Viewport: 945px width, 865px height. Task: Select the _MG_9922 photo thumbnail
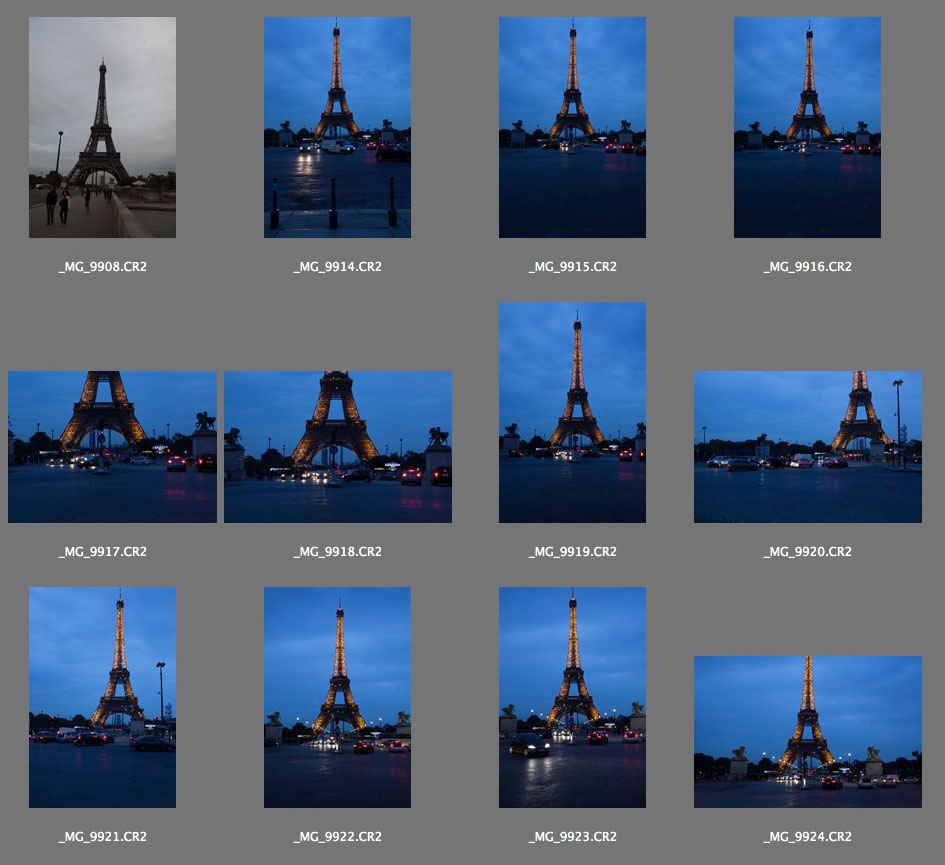click(337, 697)
